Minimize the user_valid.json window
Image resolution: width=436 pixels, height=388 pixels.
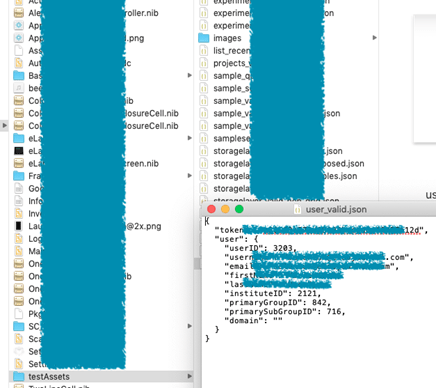coord(225,209)
